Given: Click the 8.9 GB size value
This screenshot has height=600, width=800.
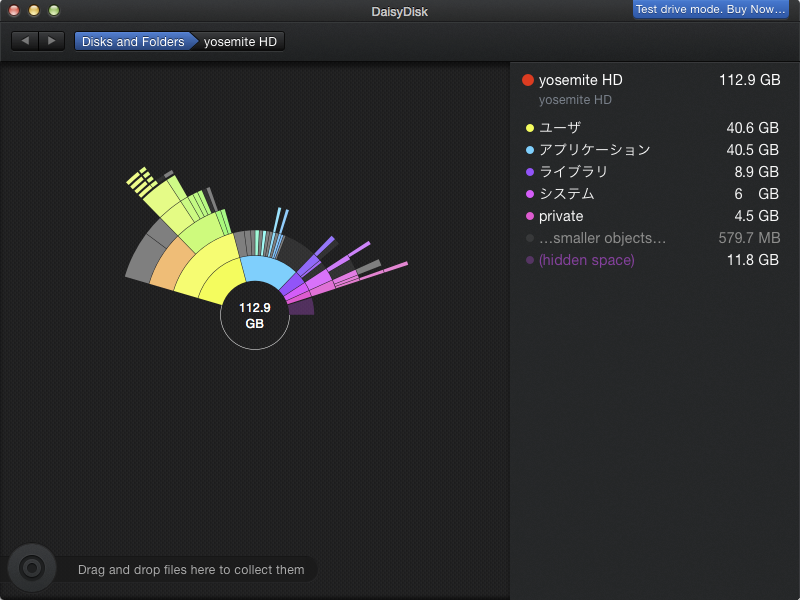Looking at the screenshot, I should [x=757, y=172].
